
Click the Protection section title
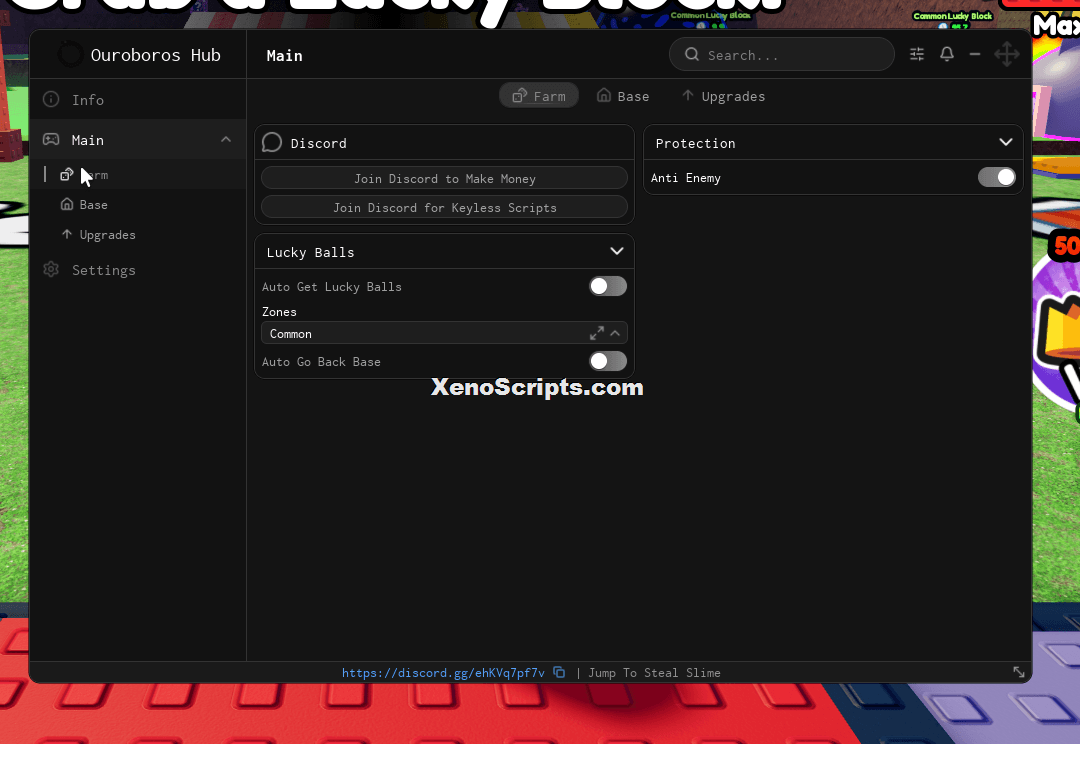click(695, 143)
